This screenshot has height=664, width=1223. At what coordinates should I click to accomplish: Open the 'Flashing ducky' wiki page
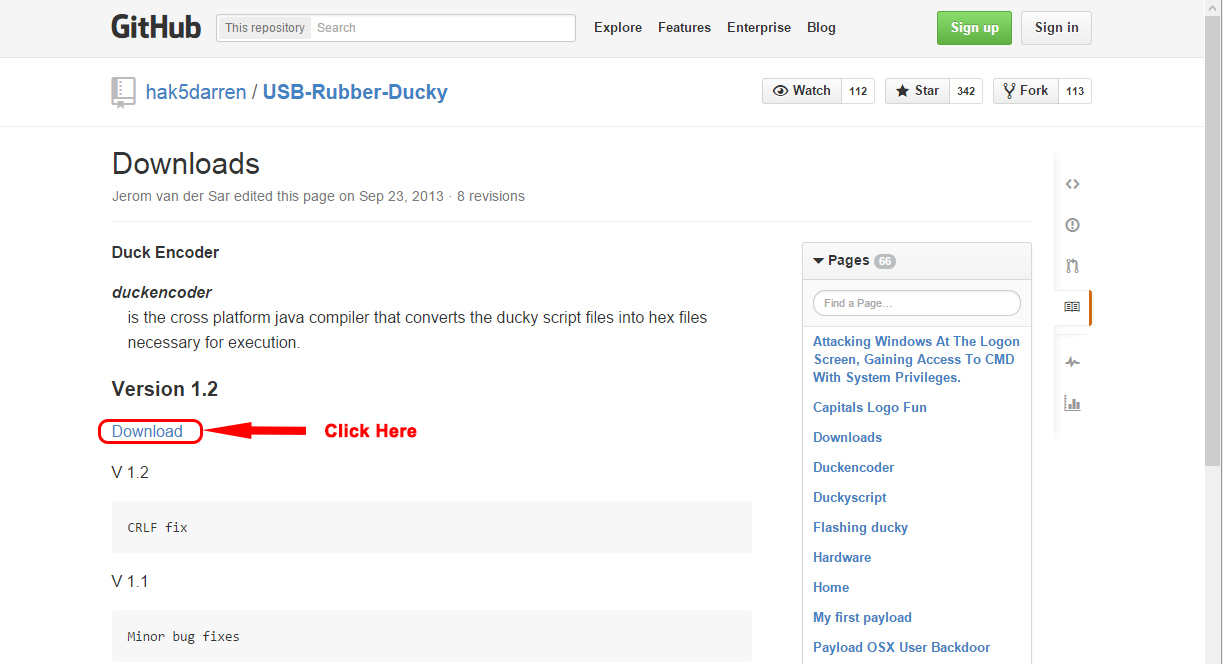[861, 528]
